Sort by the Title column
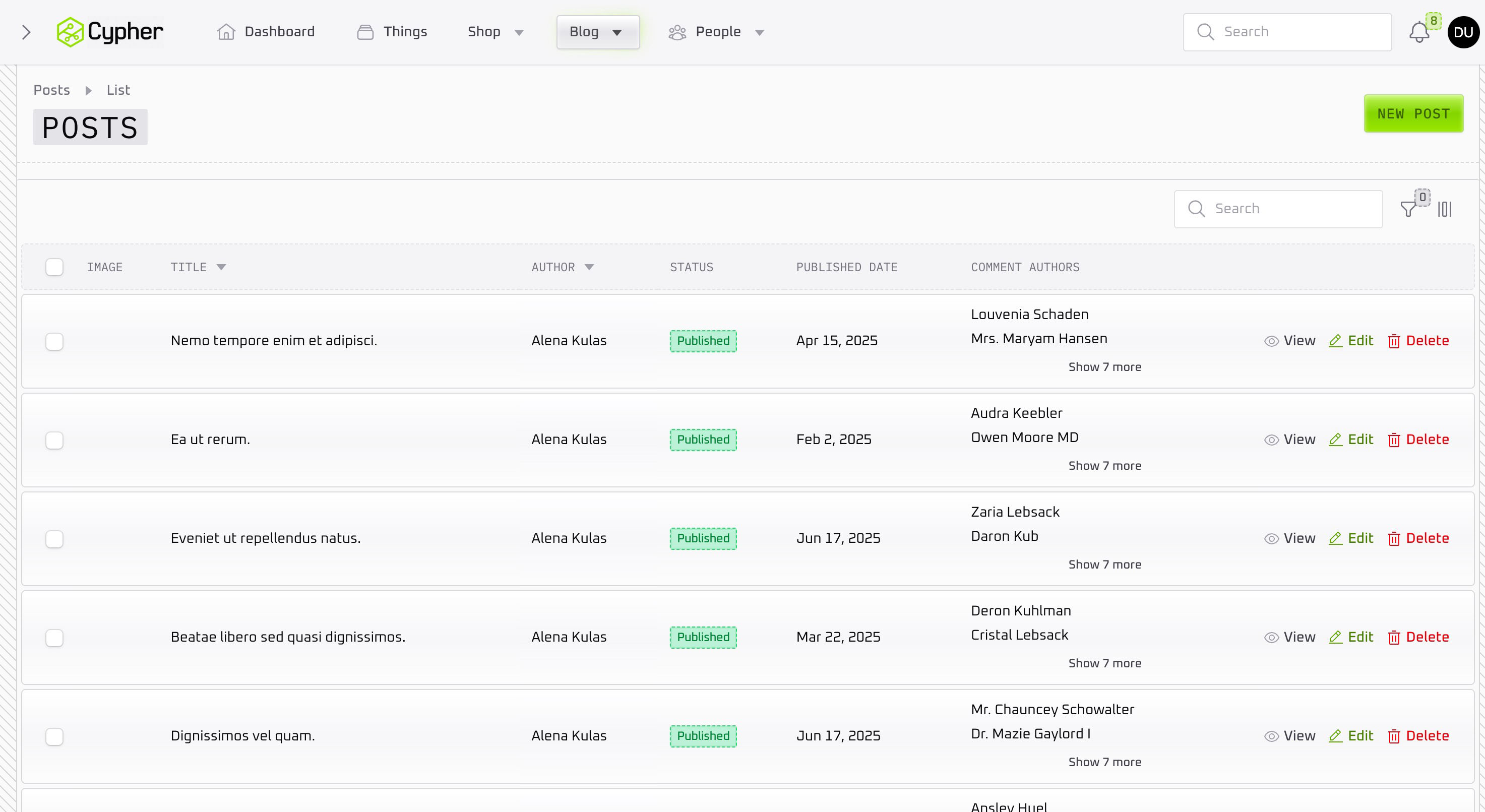Image resolution: width=1485 pixels, height=812 pixels. [x=198, y=268]
